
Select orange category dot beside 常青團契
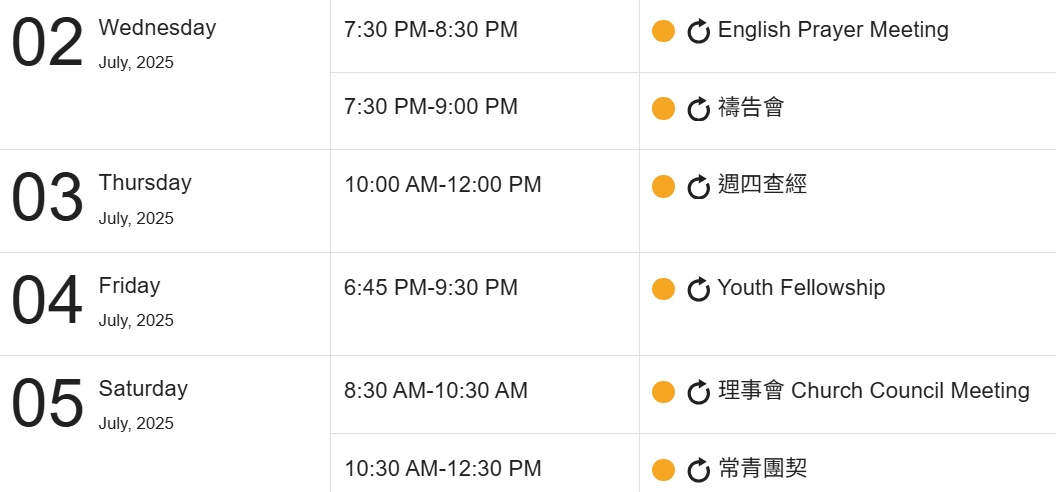coord(663,470)
